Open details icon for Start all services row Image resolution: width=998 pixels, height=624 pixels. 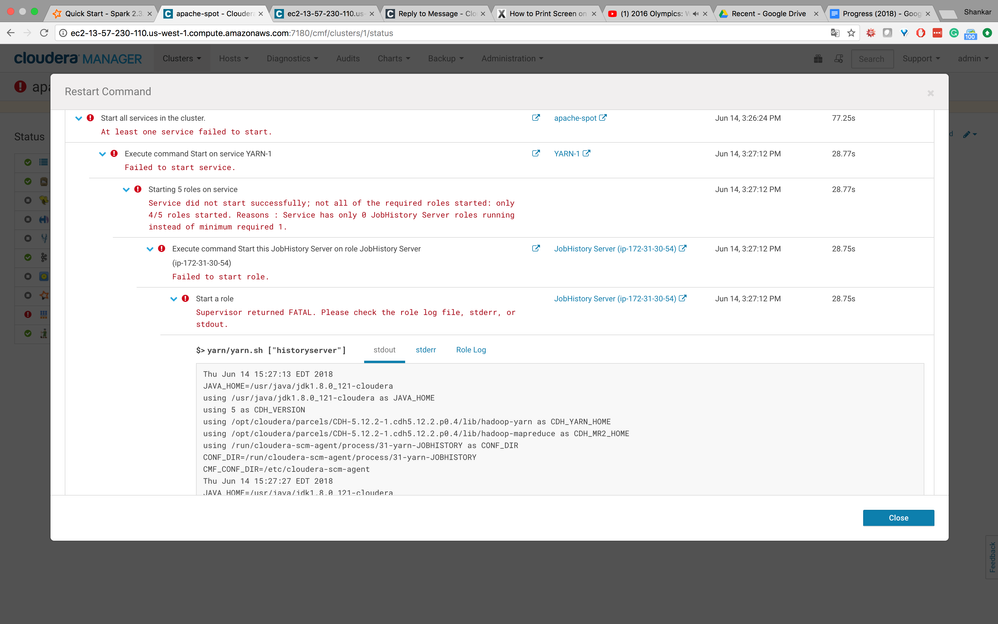(x=536, y=118)
